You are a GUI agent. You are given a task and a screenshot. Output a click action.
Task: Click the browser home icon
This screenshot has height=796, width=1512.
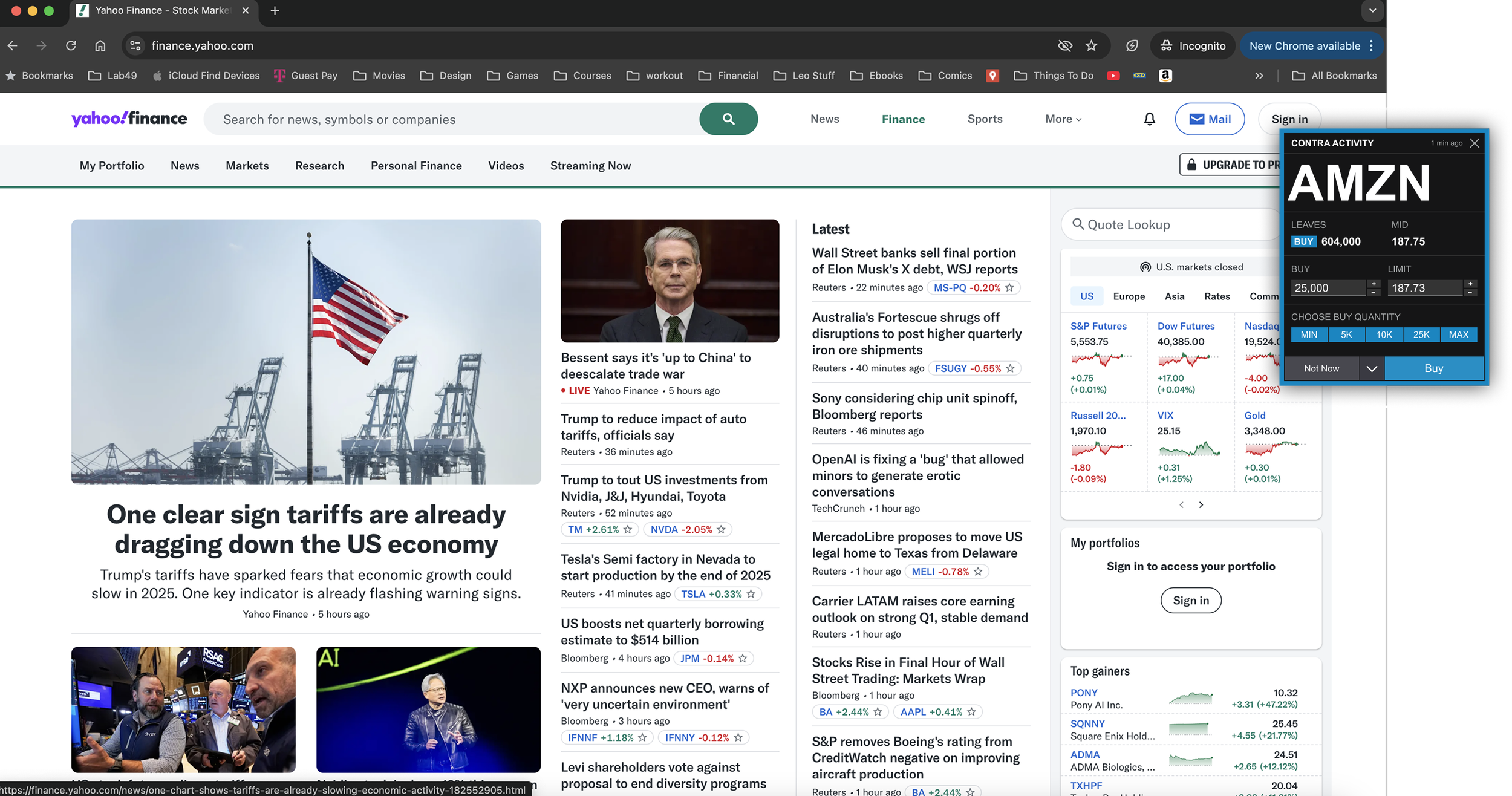tap(100, 45)
